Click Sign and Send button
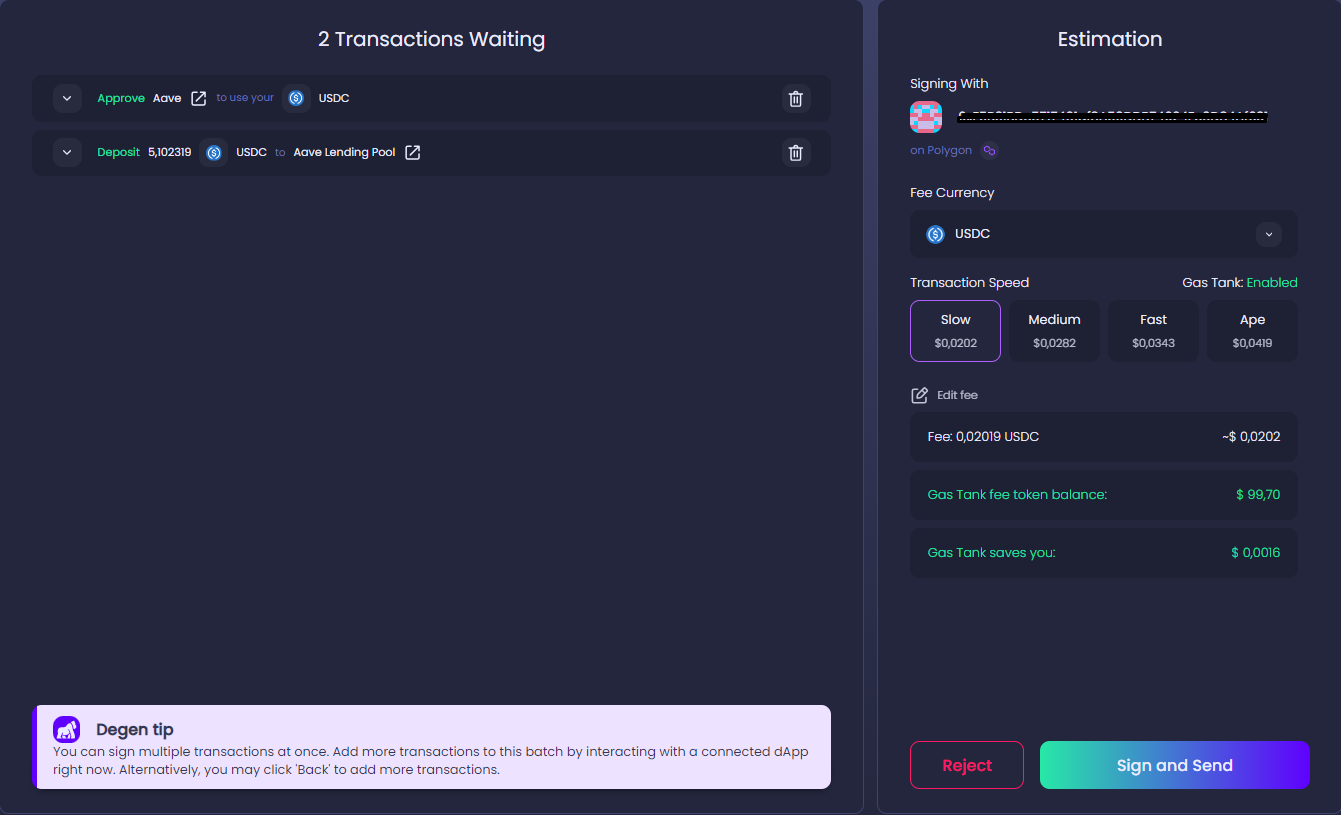The height and width of the screenshot is (815, 1341). [x=1175, y=765]
